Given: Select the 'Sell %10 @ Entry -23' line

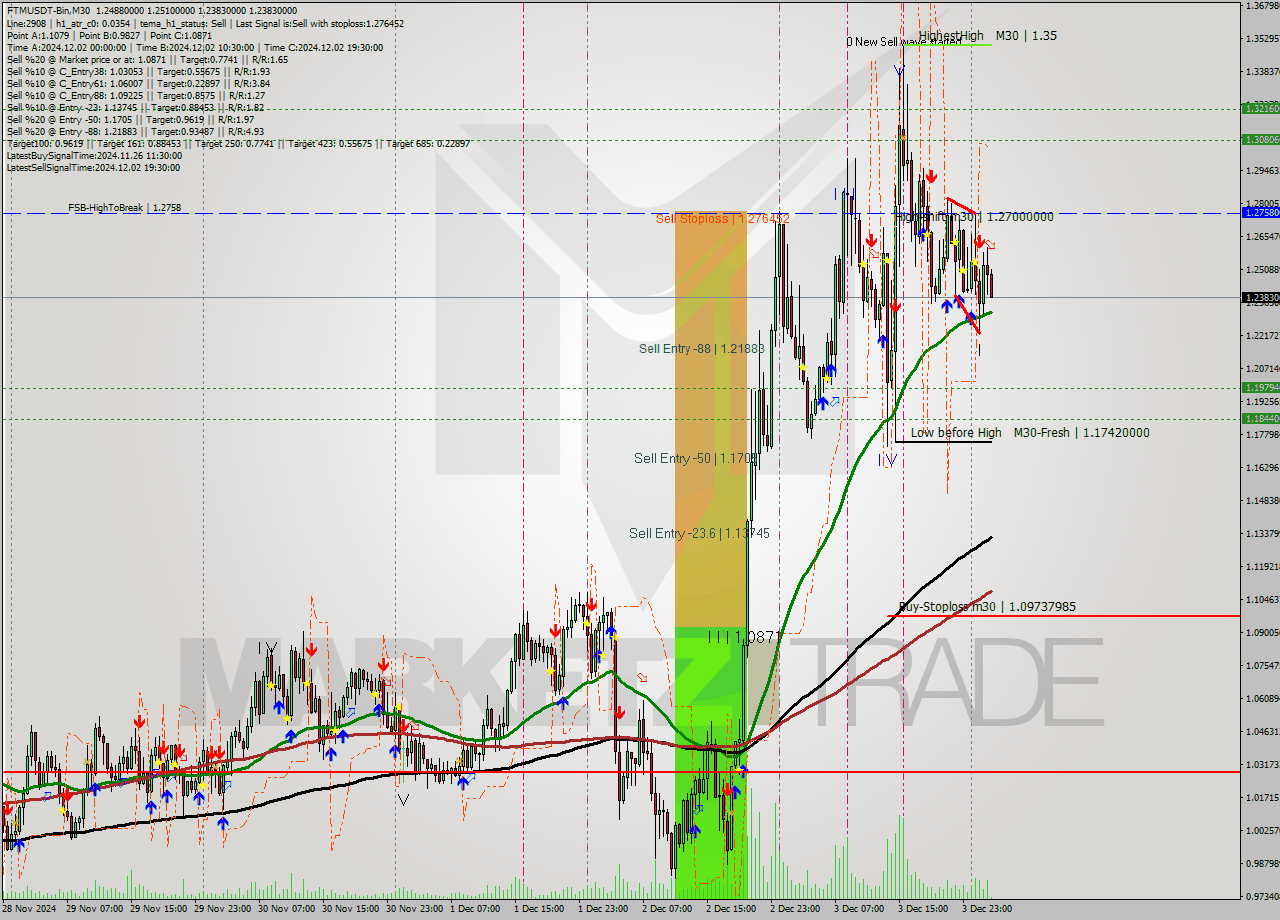Looking at the screenshot, I should click(x=135, y=107).
